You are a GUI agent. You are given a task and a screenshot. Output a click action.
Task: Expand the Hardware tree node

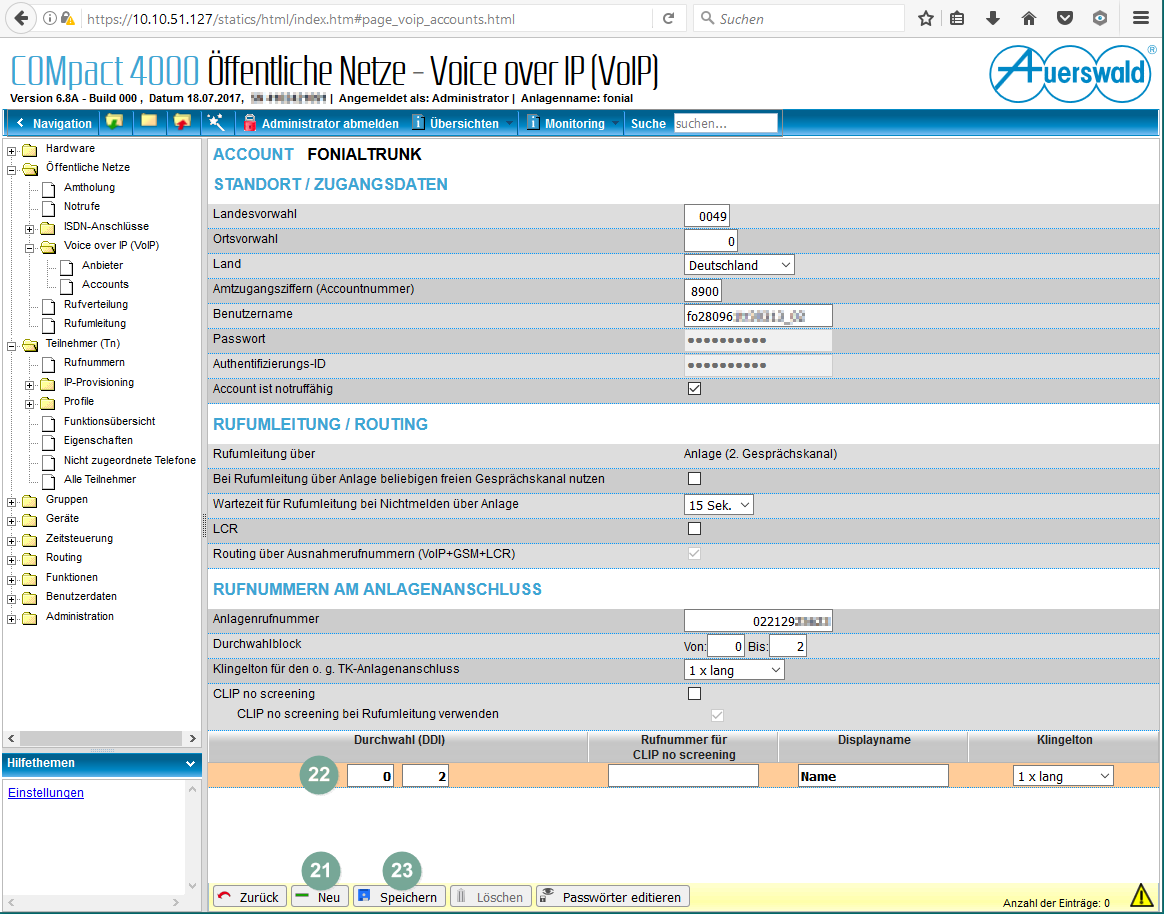tap(12, 151)
